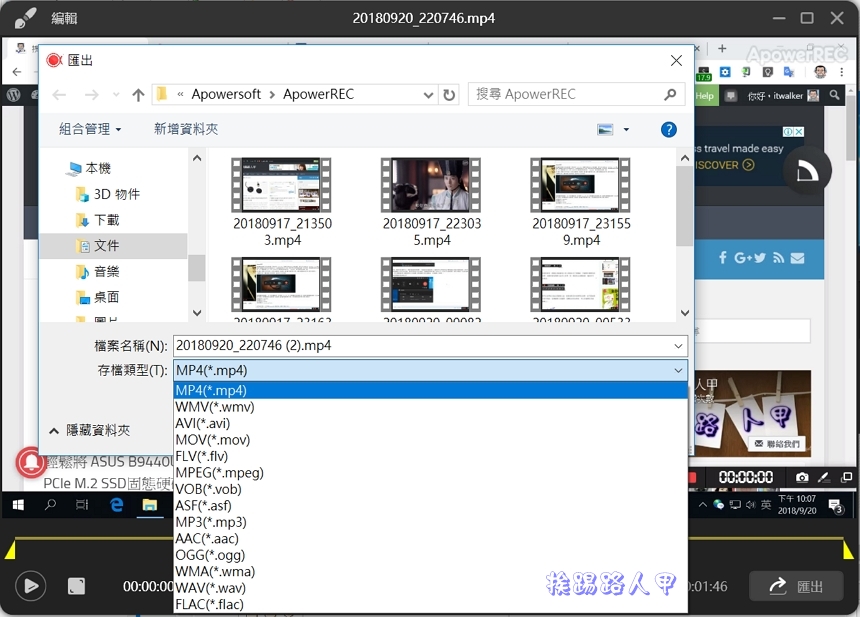The height and width of the screenshot is (617, 860).
Task: Select 本機 in the navigation tree
Action: [89, 168]
